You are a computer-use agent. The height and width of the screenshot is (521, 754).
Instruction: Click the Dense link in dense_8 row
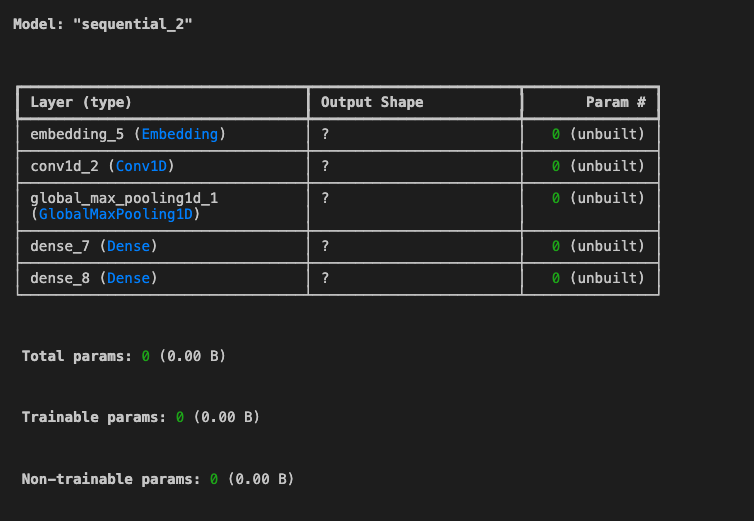[x=128, y=278]
